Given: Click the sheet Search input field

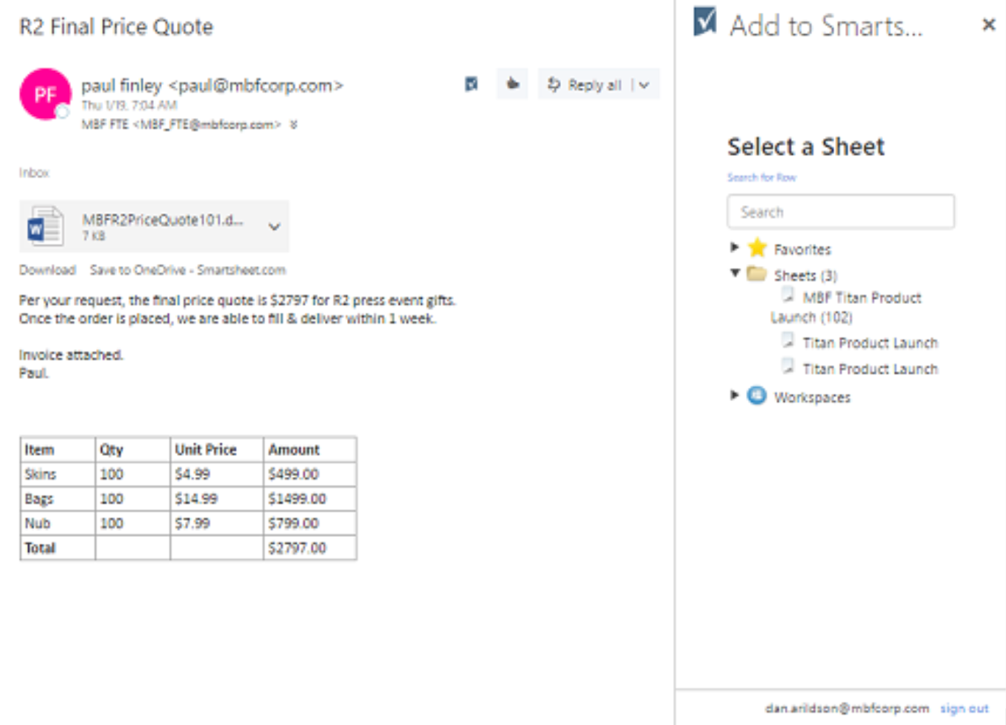Looking at the screenshot, I should point(840,212).
